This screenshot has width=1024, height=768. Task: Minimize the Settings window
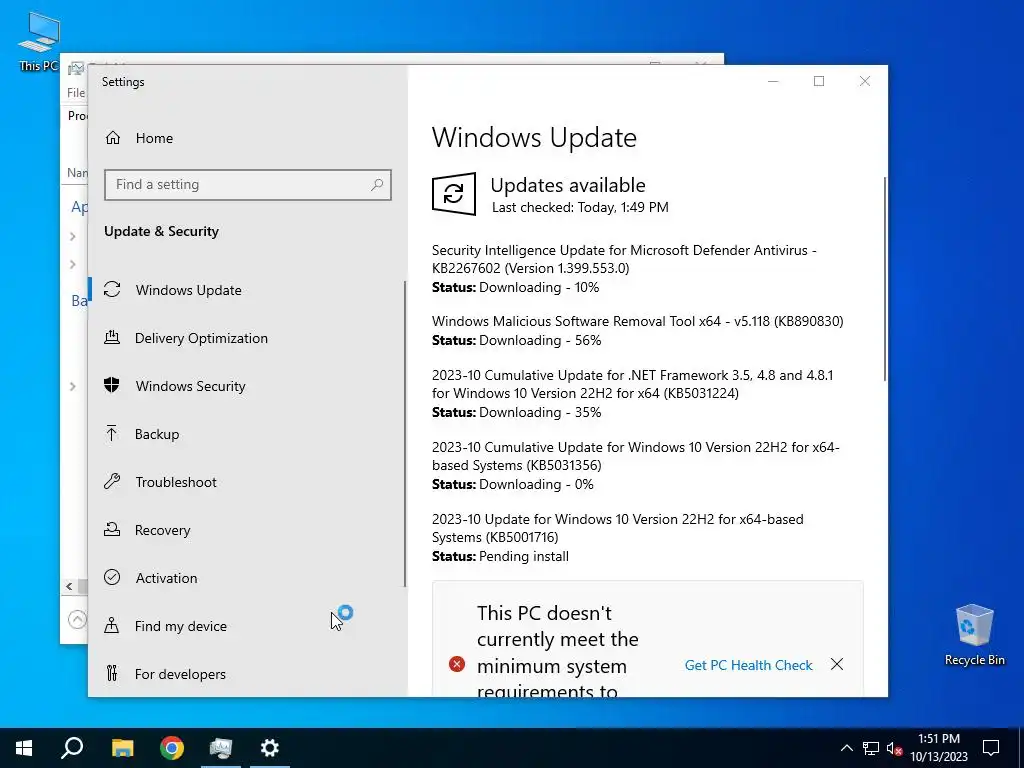[x=773, y=81]
